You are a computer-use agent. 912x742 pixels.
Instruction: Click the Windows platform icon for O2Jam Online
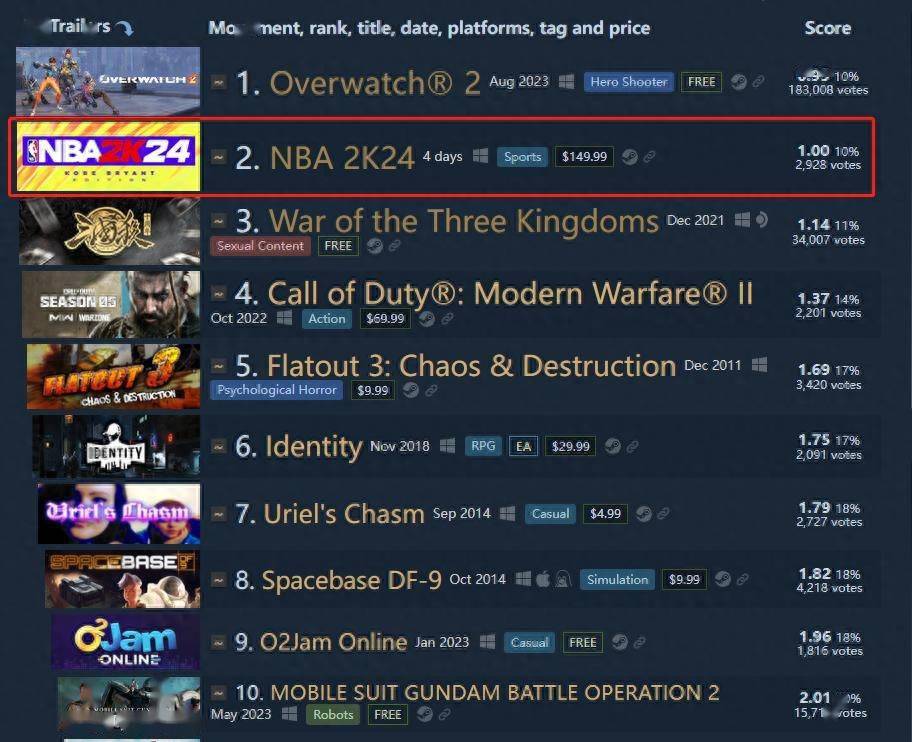click(x=487, y=642)
